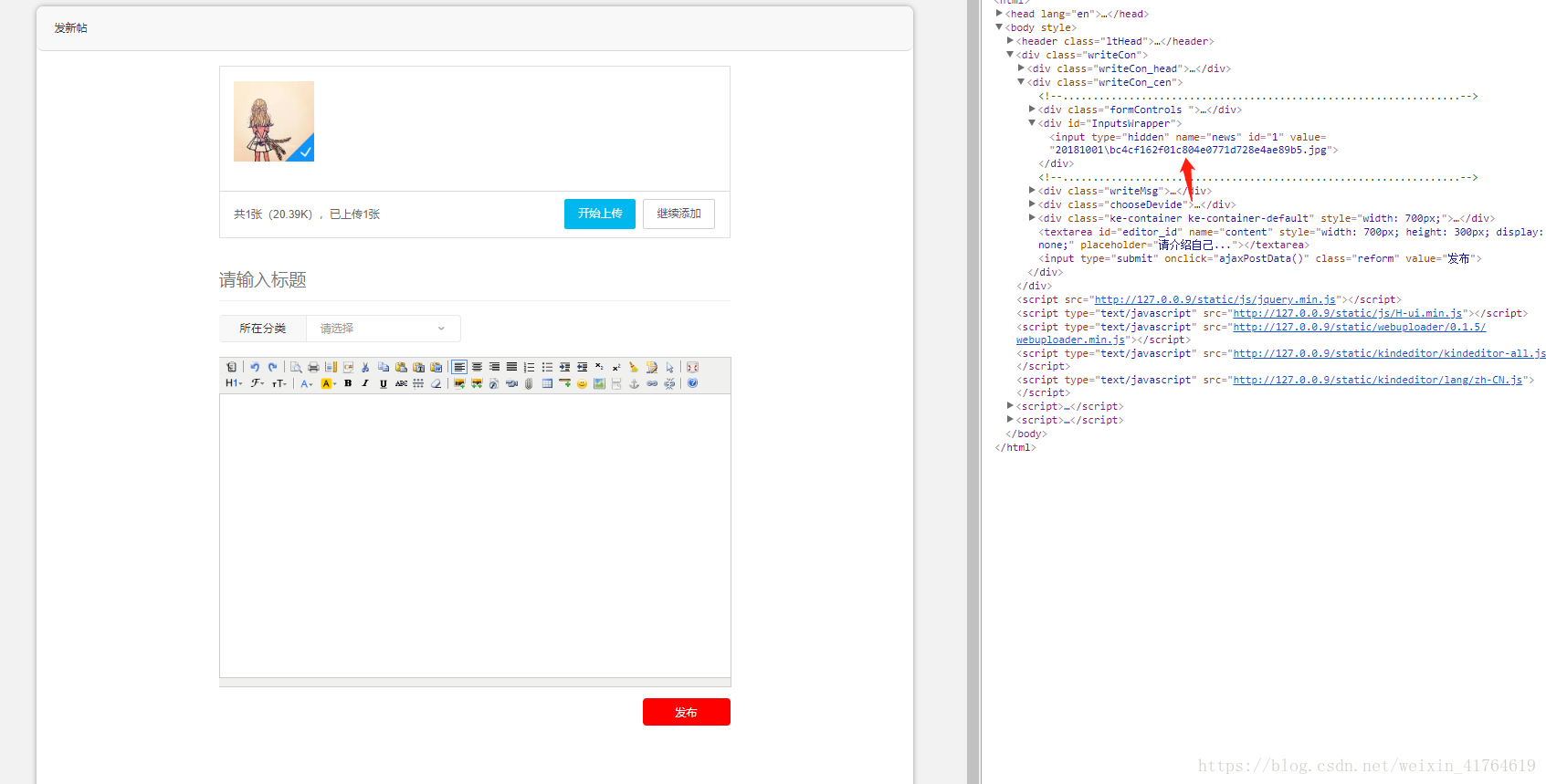
Task: Toggle bold formatting
Action: tap(348, 383)
